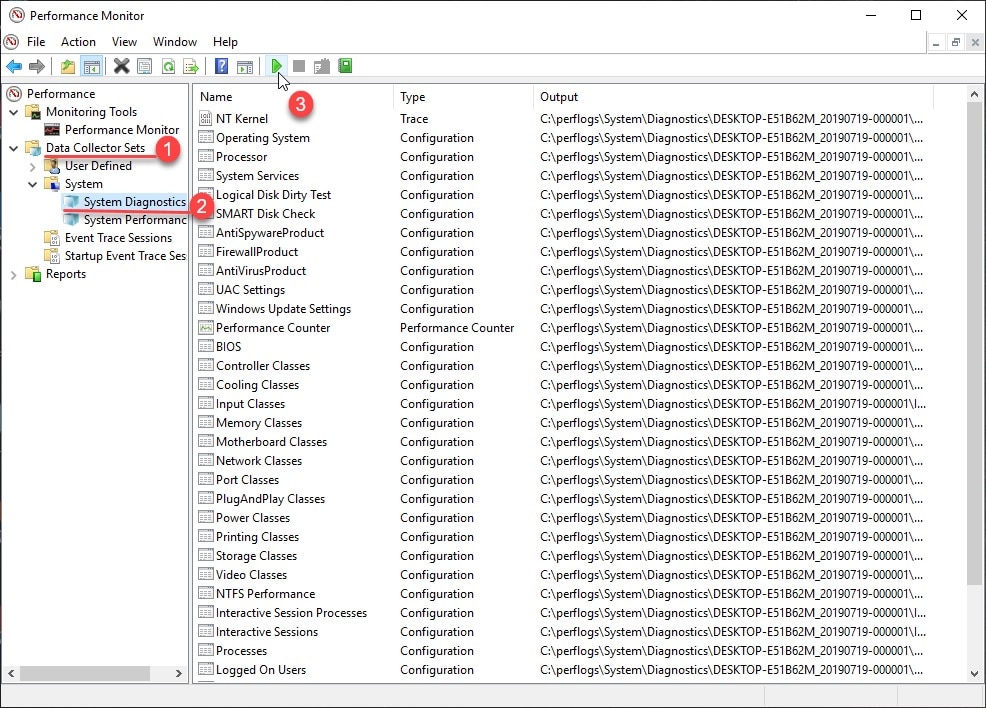Click the inner MDI minimize button

[936, 43]
